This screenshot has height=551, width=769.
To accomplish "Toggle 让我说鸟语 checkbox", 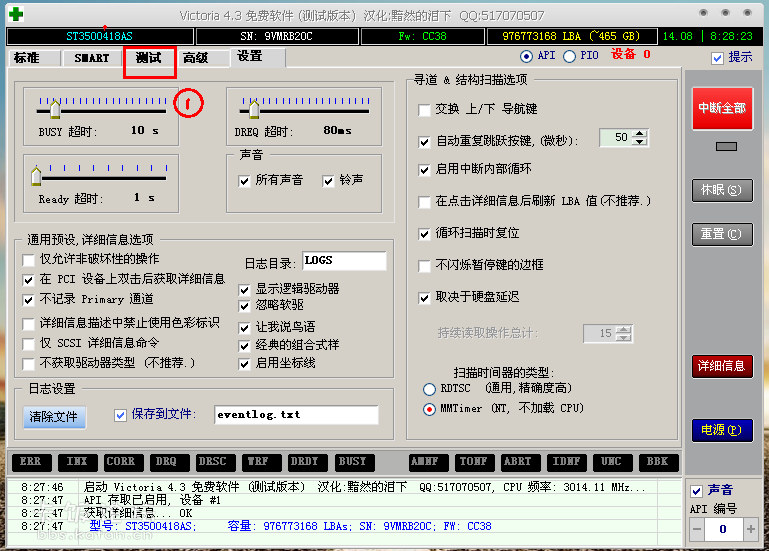I will (244, 328).
